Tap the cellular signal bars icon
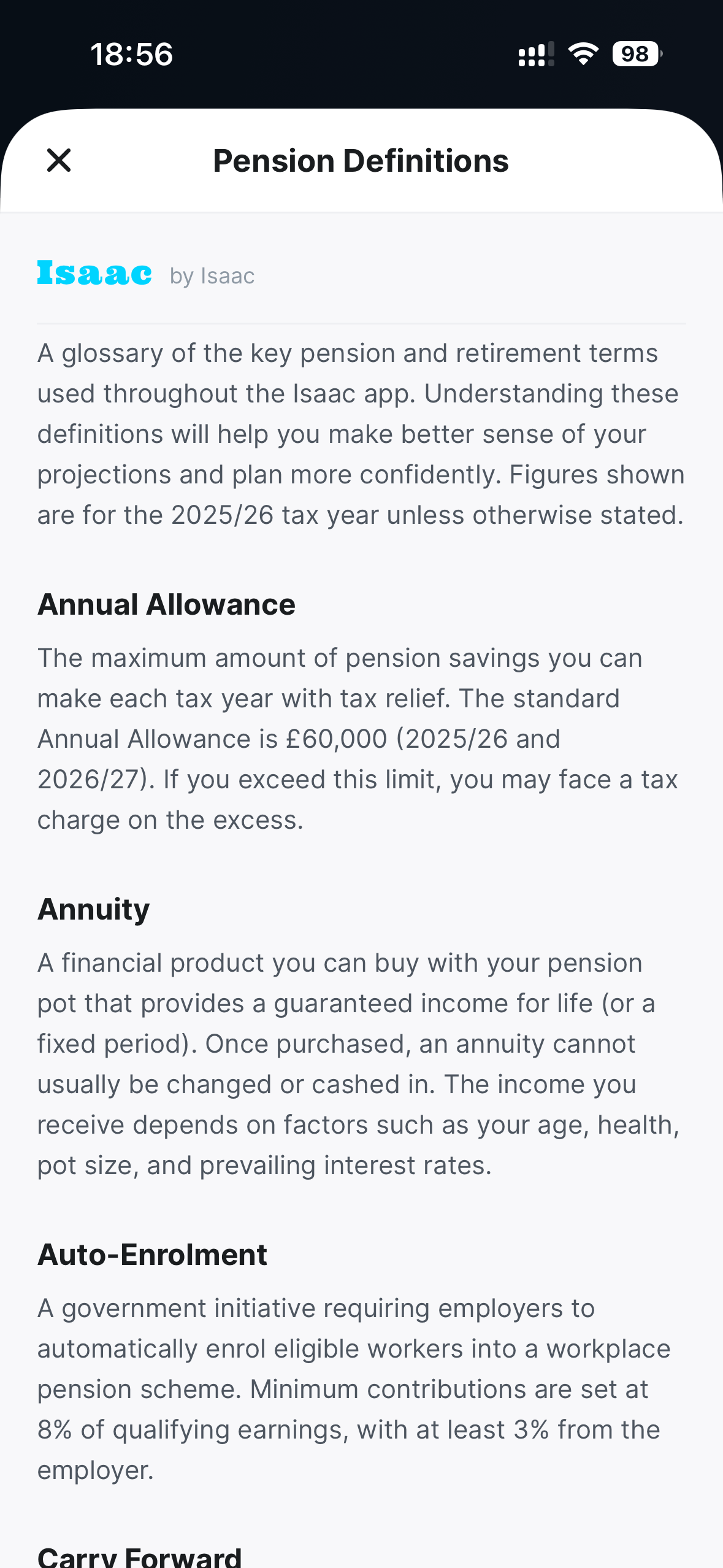723x1568 pixels. (536, 54)
